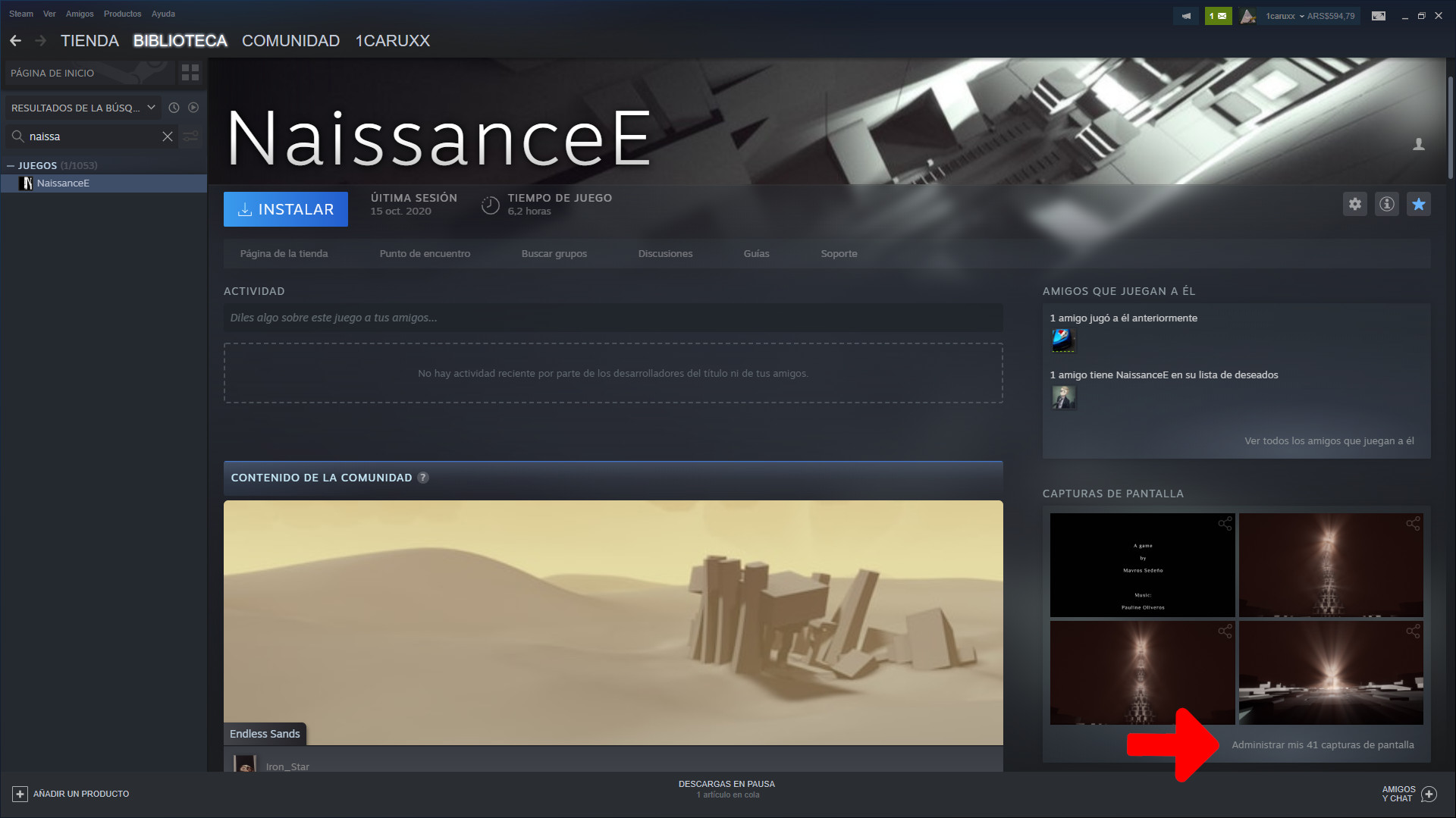The width and height of the screenshot is (1456, 818).
Task: Toggle the favorite star icon
Action: (x=1419, y=204)
